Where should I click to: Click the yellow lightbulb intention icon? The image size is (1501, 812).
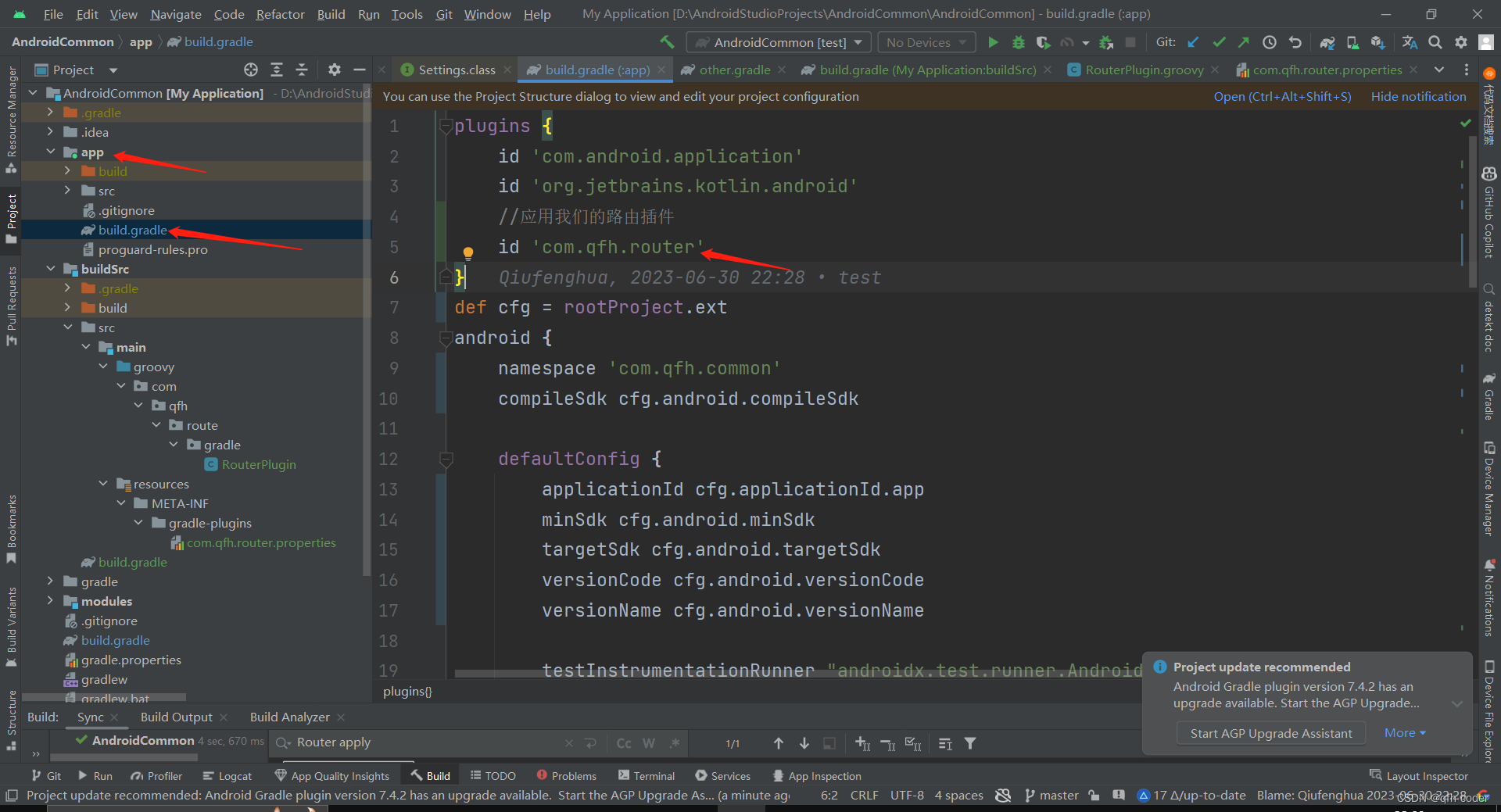point(467,253)
